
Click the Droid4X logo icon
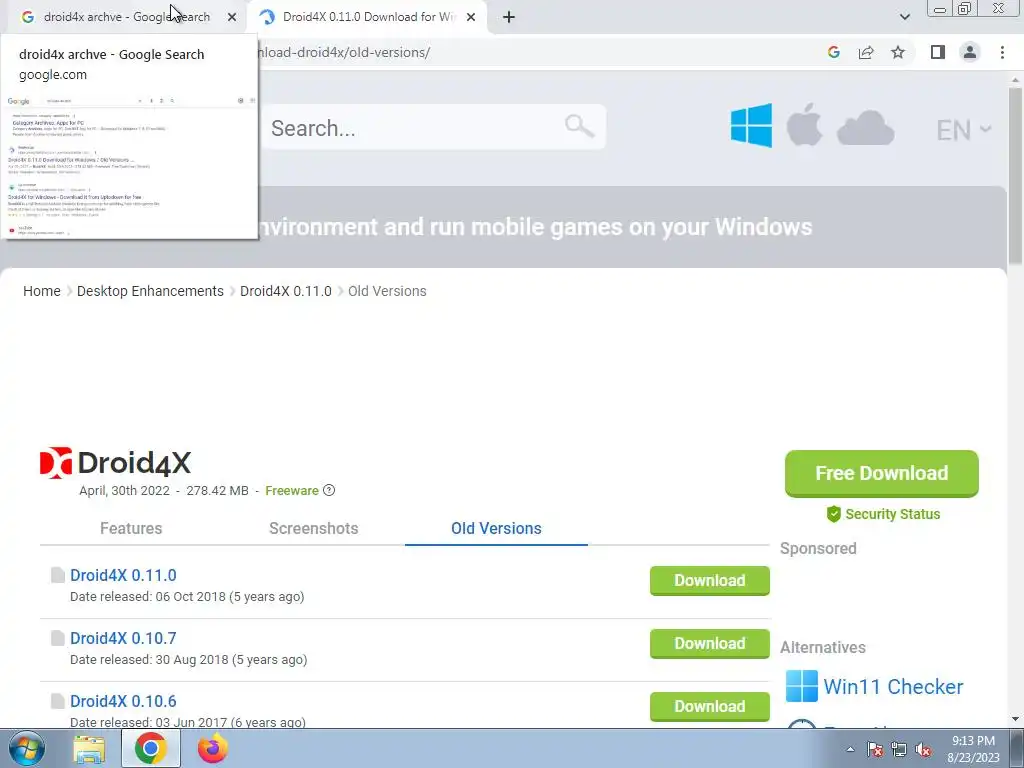tap(56, 463)
